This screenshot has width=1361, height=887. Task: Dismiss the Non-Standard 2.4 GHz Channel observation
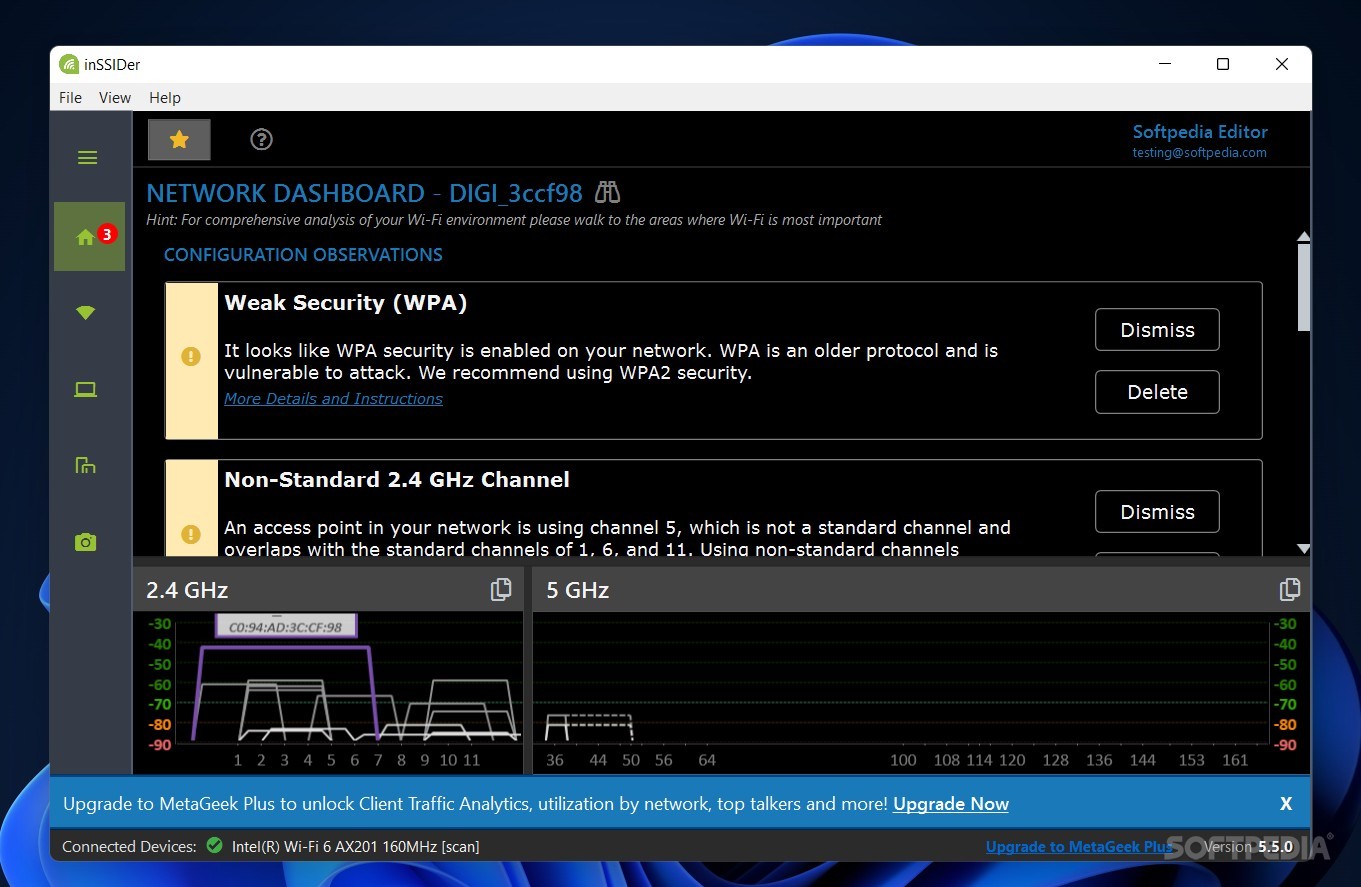1157,512
